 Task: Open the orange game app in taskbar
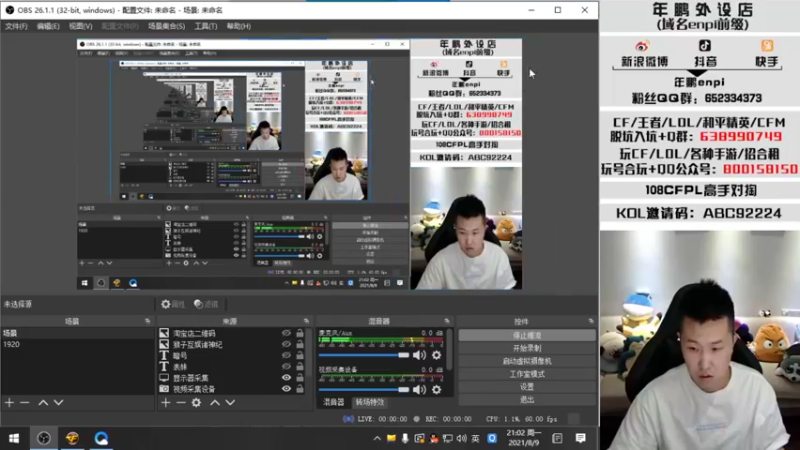pyautogui.click(x=72, y=438)
